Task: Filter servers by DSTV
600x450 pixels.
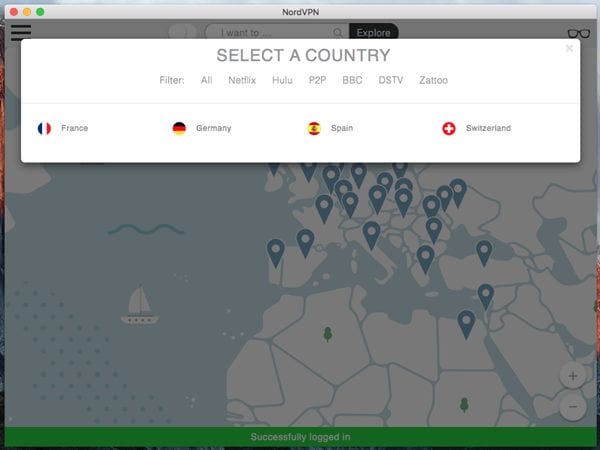Action: (x=390, y=80)
